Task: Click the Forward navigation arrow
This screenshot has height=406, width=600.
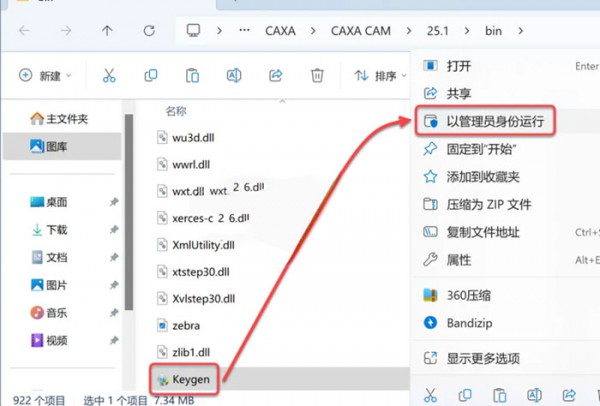Action: pyautogui.click(x=66, y=30)
